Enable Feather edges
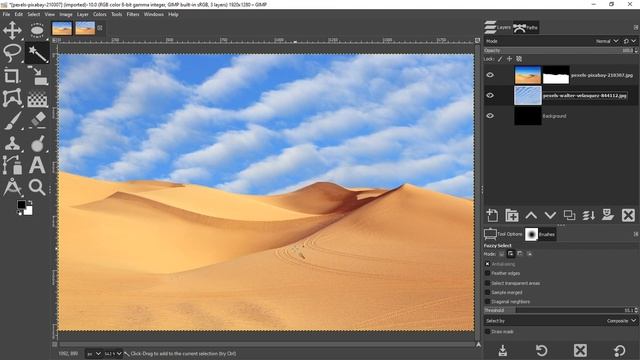640x360 pixels. pyautogui.click(x=487, y=273)
